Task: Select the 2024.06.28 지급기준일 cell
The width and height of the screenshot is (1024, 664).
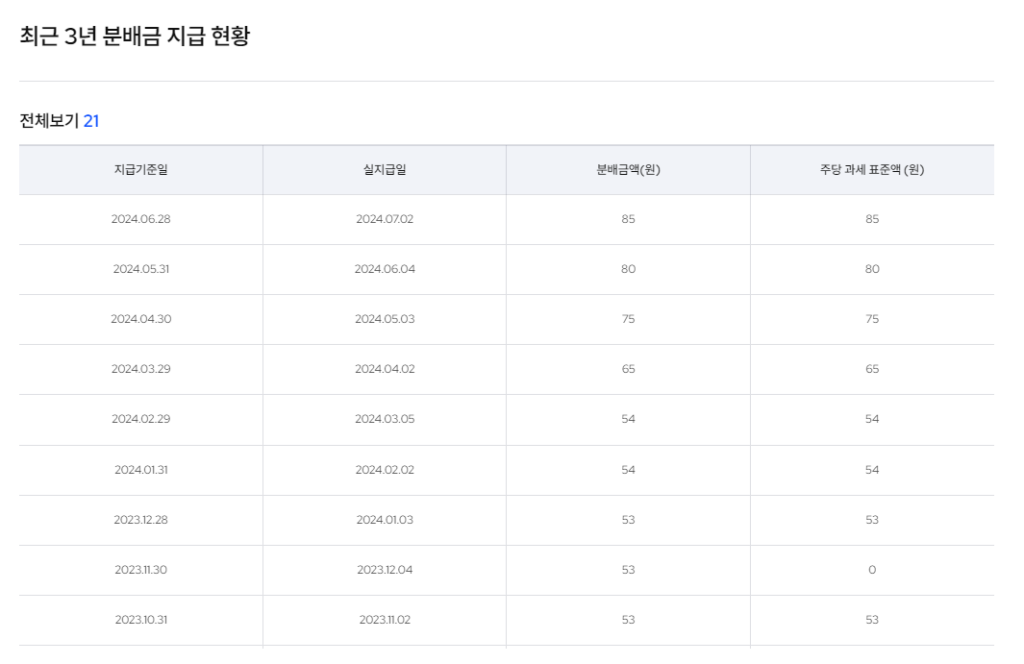Action: click(x=141, y=219)
